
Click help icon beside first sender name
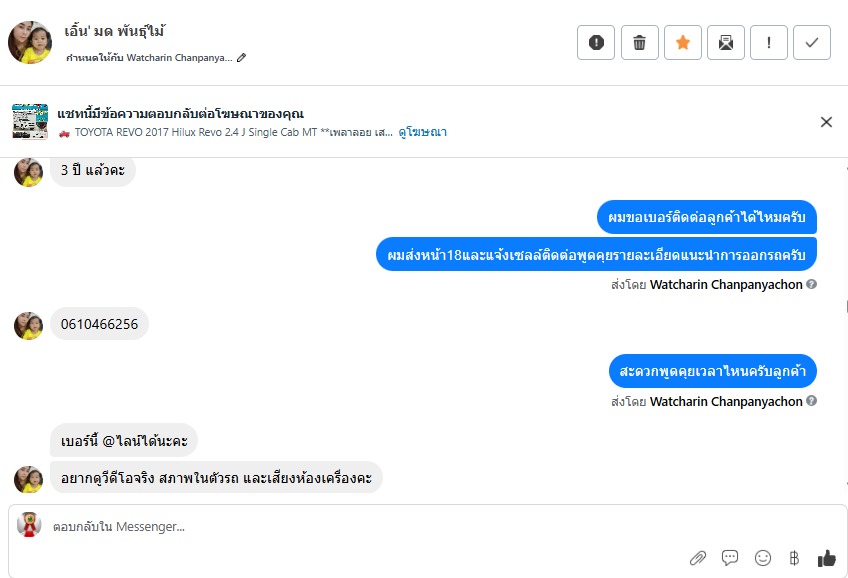(x=812, y=284)
